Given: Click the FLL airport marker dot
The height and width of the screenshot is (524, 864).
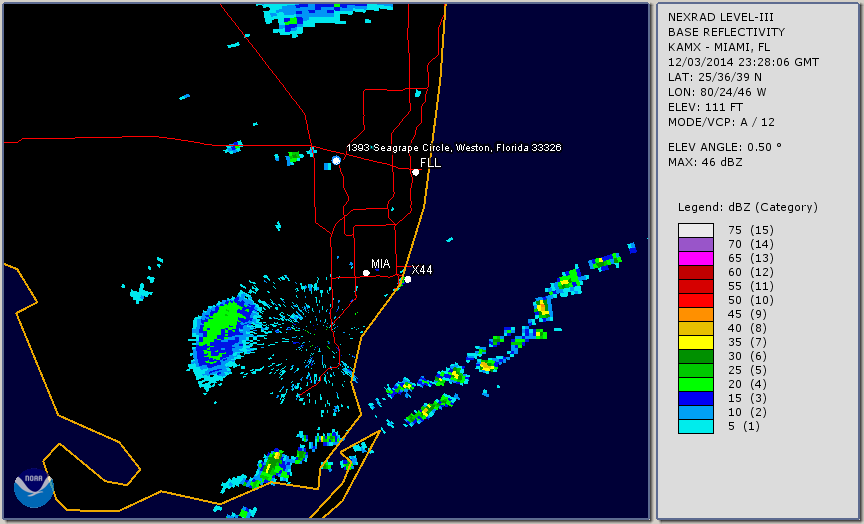Looking at the screenshot, I should [416, 172].
